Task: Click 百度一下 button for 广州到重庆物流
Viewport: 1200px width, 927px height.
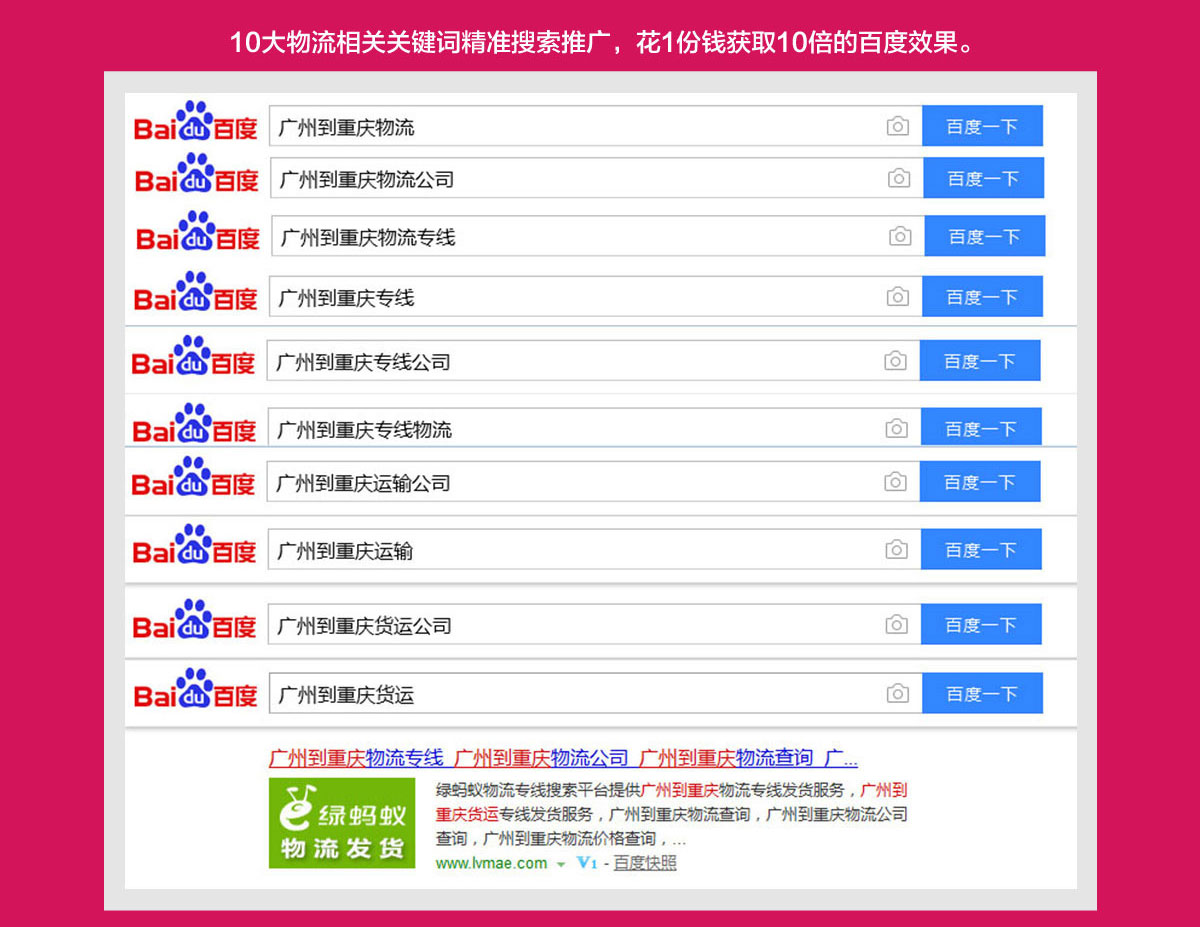Action: tap(982, 127)
